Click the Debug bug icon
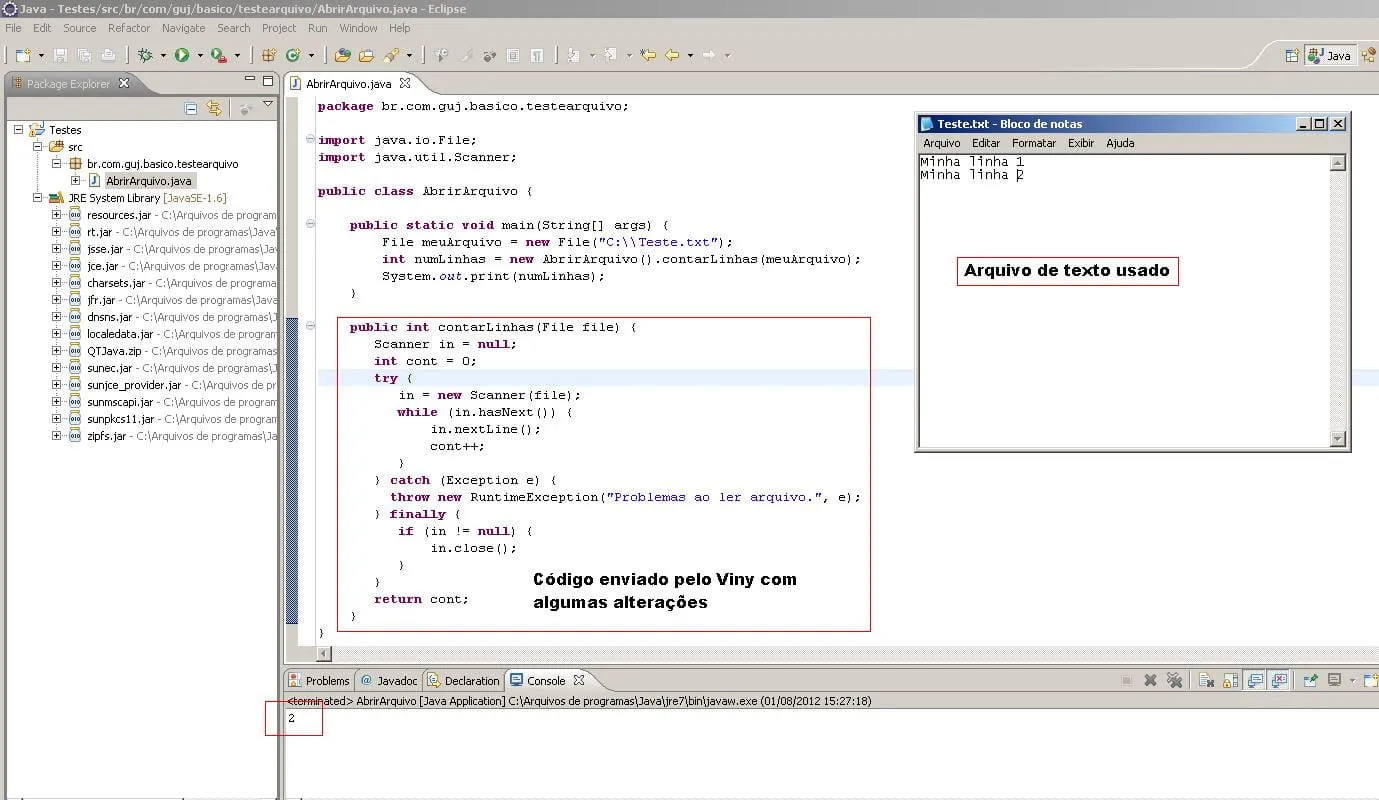This screenshot has width=1379, height=800. (x=145, y=55)
